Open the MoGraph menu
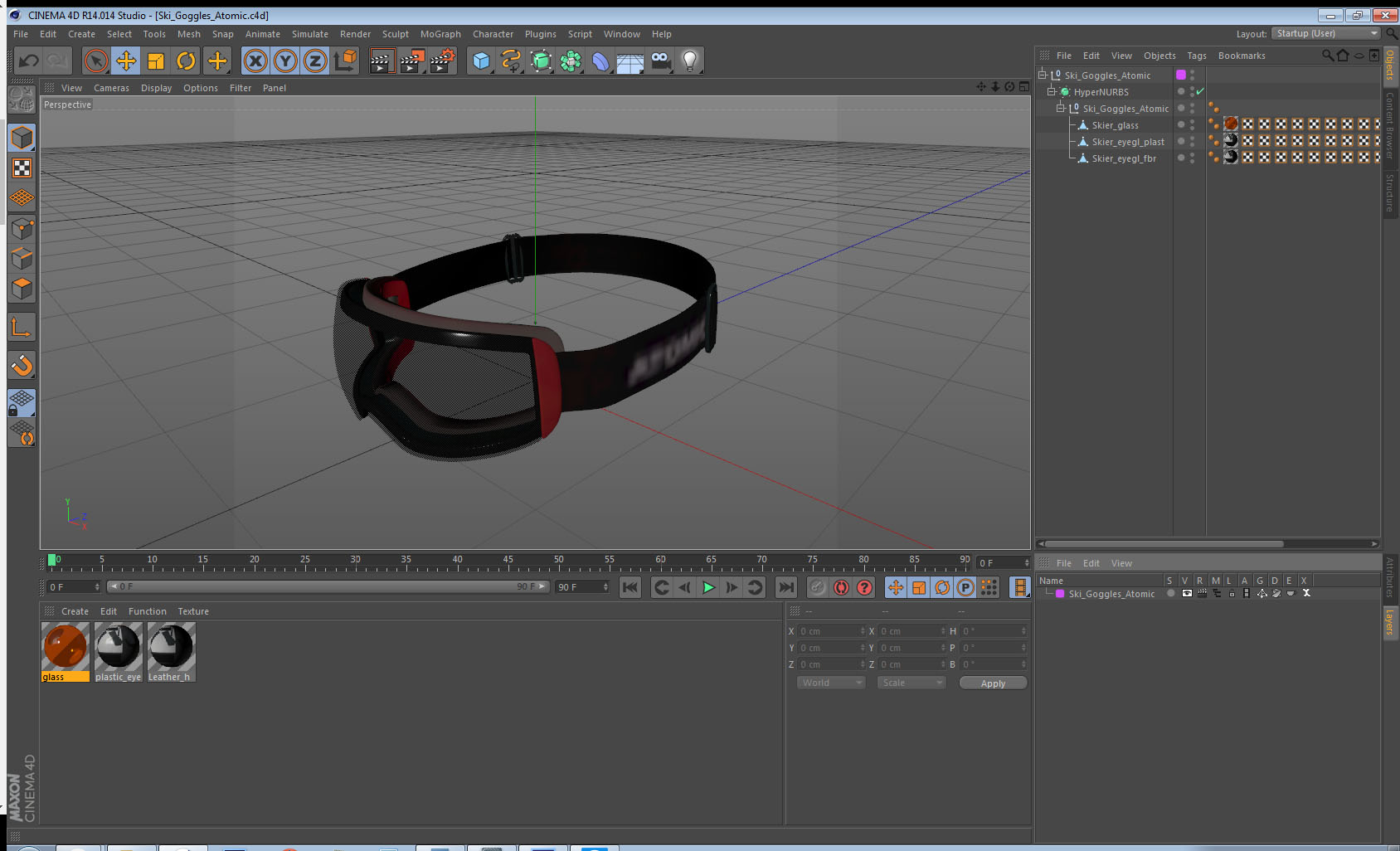The image size is (1400, 851). (x=440, y=34)
